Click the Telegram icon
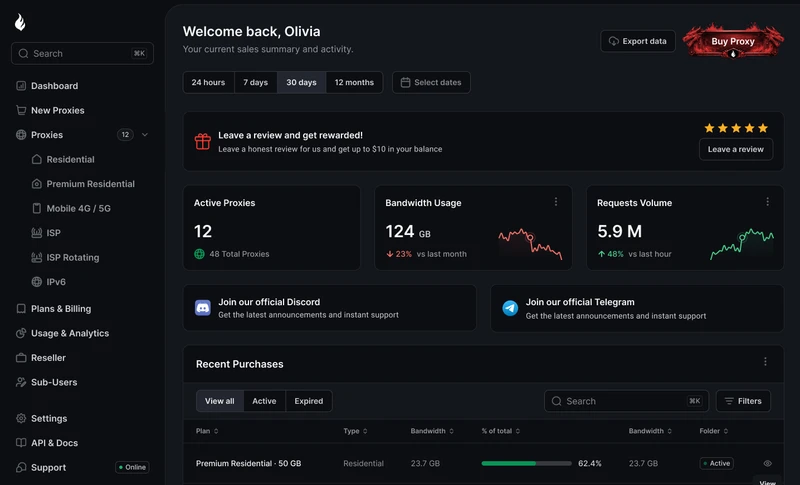Image resolution: width=800 pixels, height=485 pixels. pyautogui.click(x=510, y=308)
